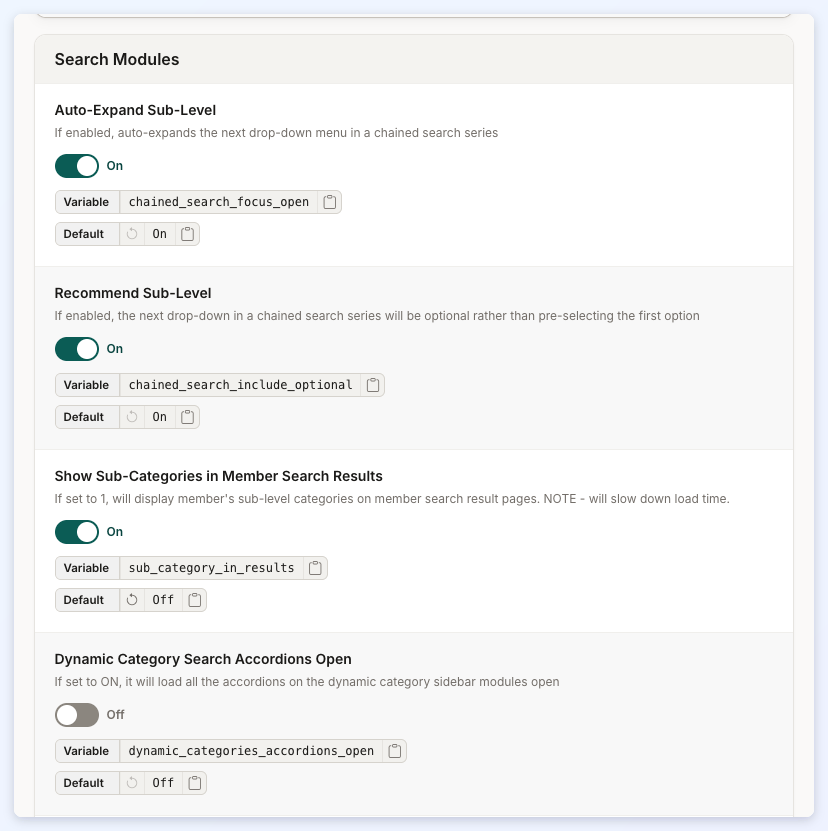Image resolution: width=828 pixels, height=831 pixels.
Task: Click the Recommend Sub-Level heading
Action: 133,293
